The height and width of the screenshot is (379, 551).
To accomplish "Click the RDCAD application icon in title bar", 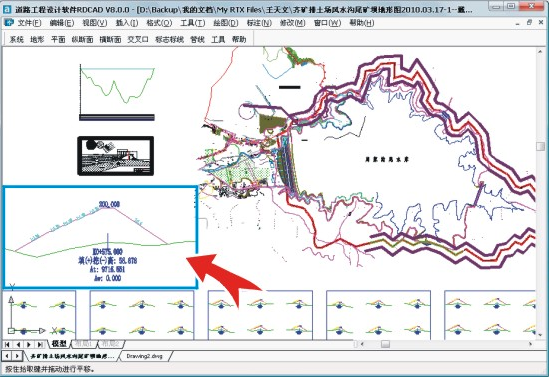I will point(7,9).
